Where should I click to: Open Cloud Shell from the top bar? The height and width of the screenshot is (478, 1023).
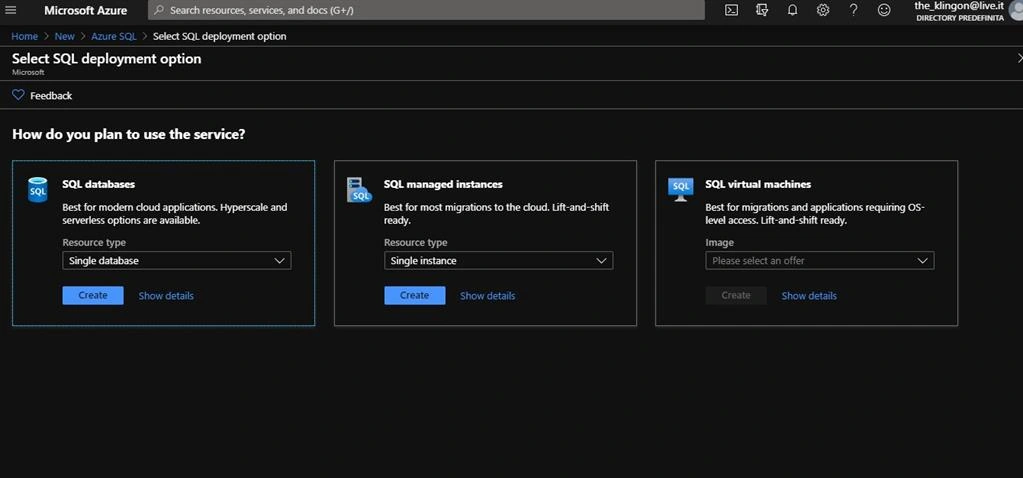click(x=732, y=10)
